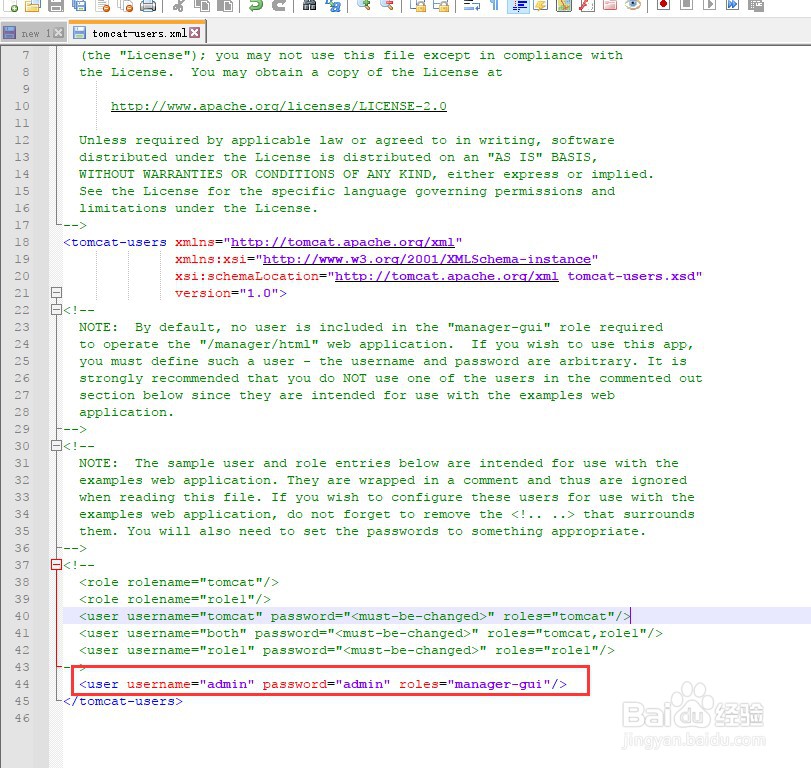Toggle file monitoring eye icon

(x=633, y=5)
